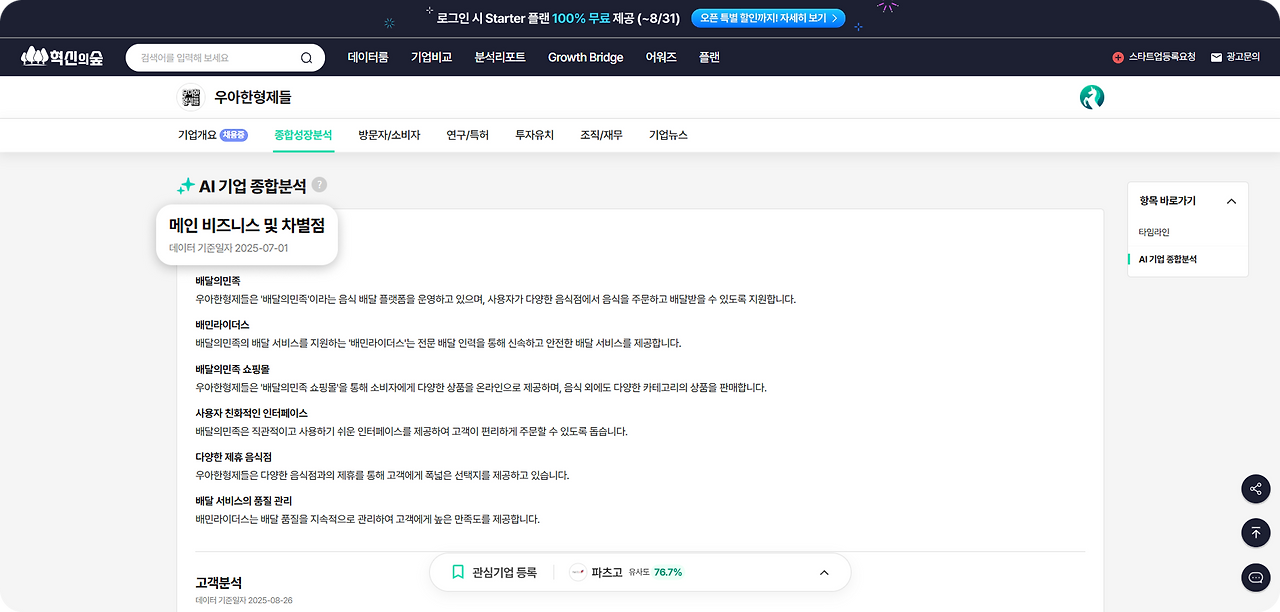1280x612 pixels.
Task: Switch to the 연구/특허 tab
Action: (x=467, y=135)
